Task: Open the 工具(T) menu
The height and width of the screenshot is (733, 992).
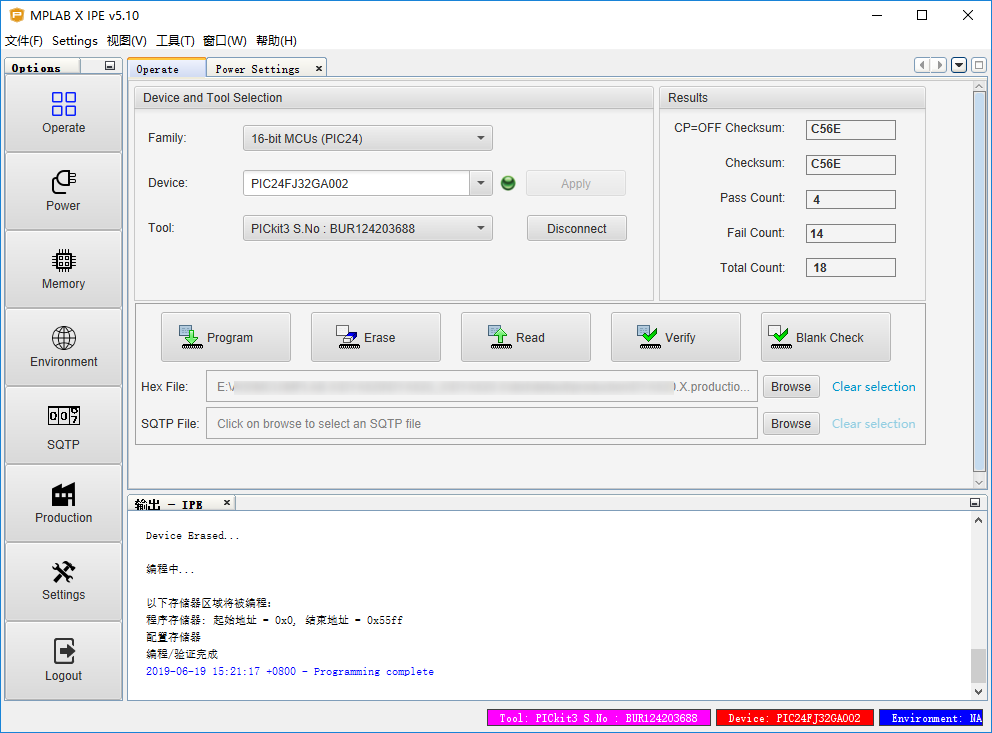Action: pos(175,40)
